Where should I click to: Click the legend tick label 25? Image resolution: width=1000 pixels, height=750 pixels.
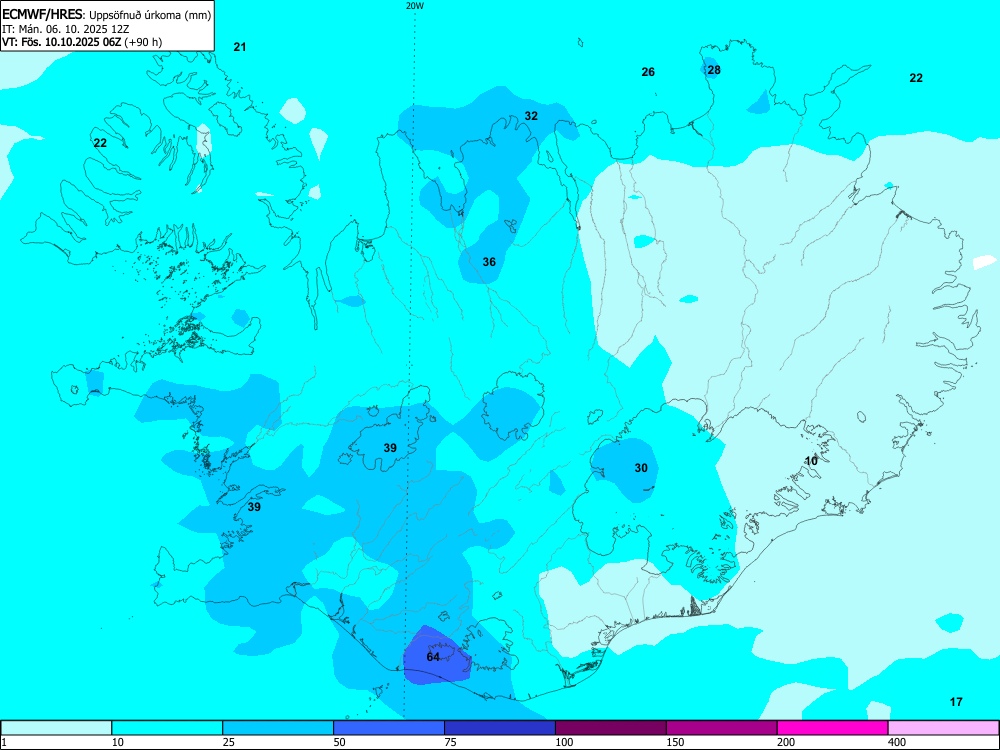pos(228,742)
